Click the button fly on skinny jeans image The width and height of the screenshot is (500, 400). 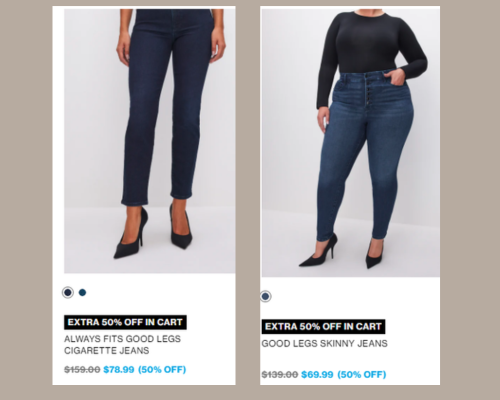point(368,90)
